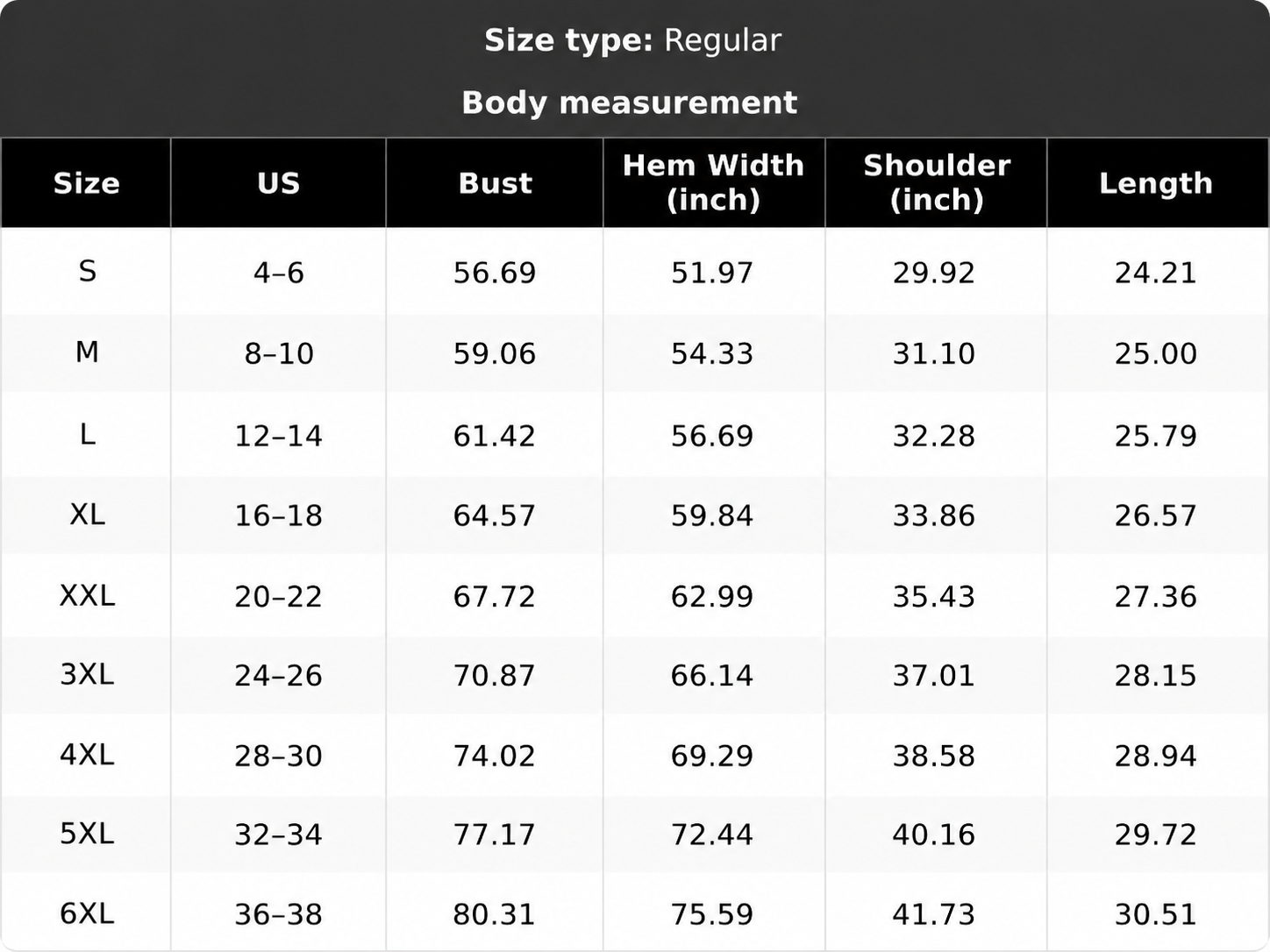Select length value 24.21
Image resolution: width=1270 pixels, height=952 pixels.
click(1155, 273)
